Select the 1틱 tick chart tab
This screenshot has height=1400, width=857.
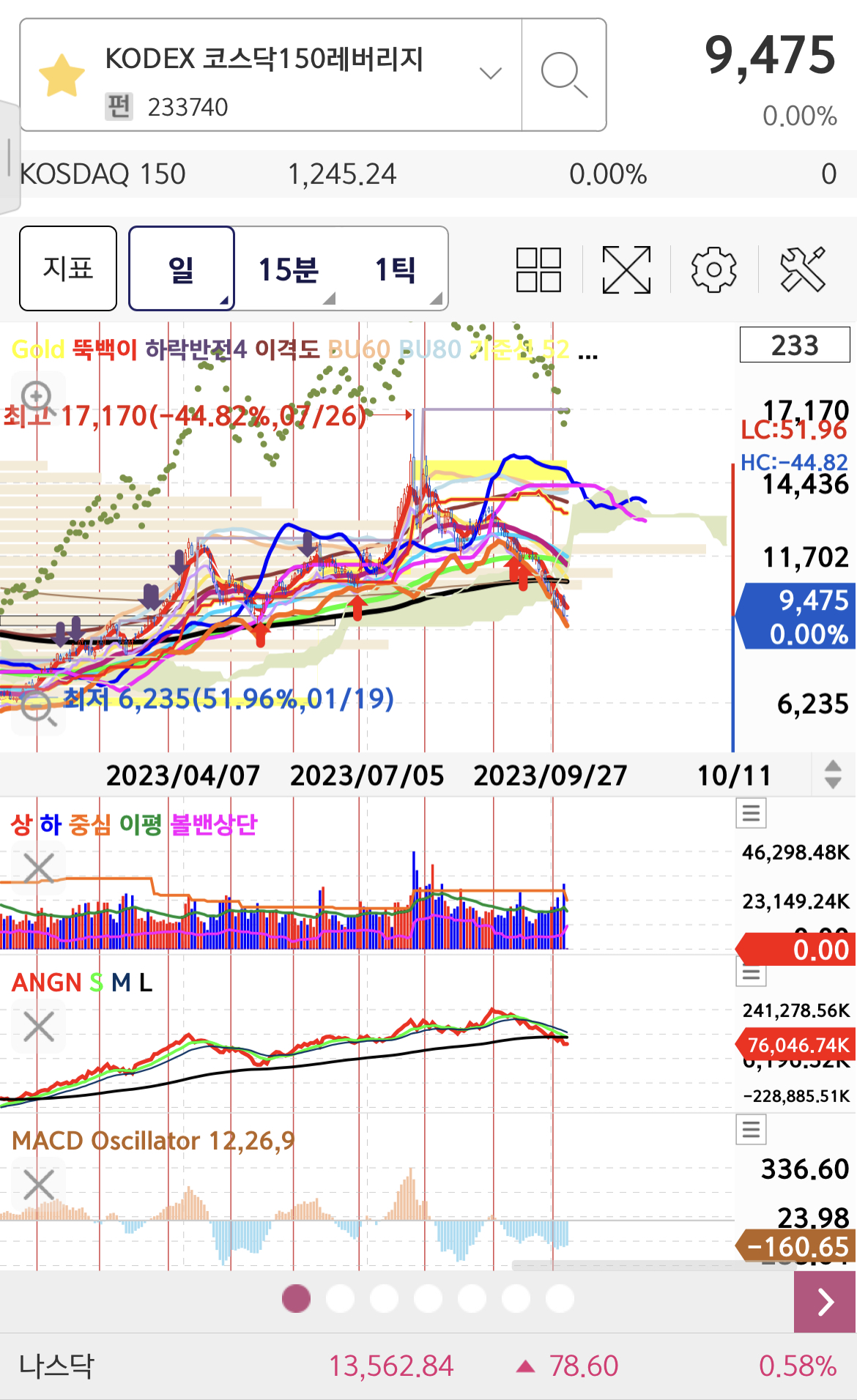tap(395, 269)
